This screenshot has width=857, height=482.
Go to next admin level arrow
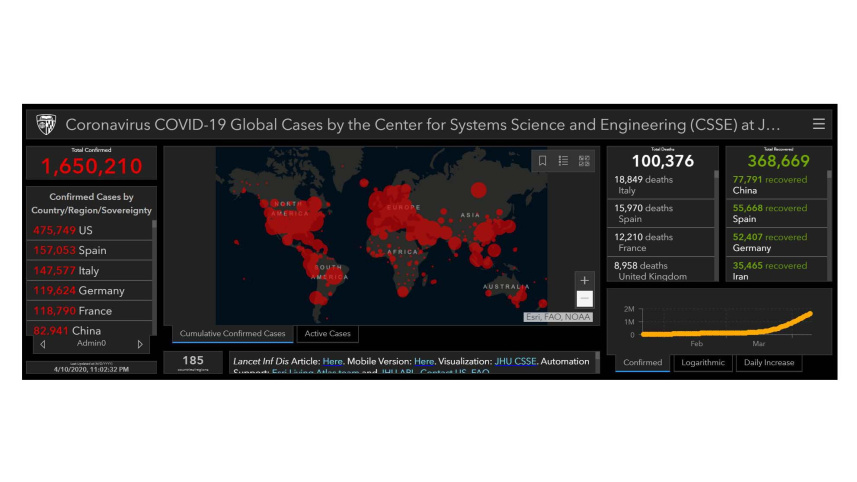pyautogui.click(x=140, y=344)
